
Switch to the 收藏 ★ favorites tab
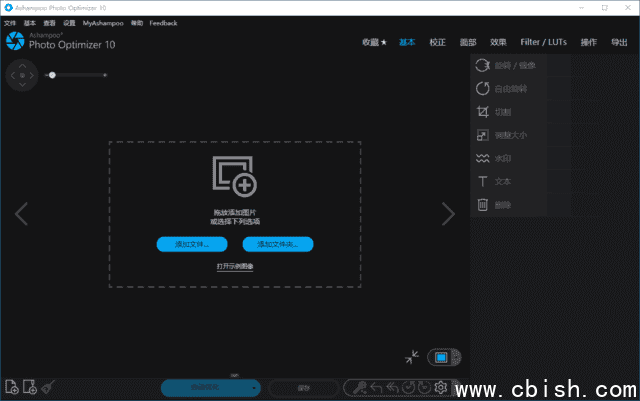[x=374, y=42]
